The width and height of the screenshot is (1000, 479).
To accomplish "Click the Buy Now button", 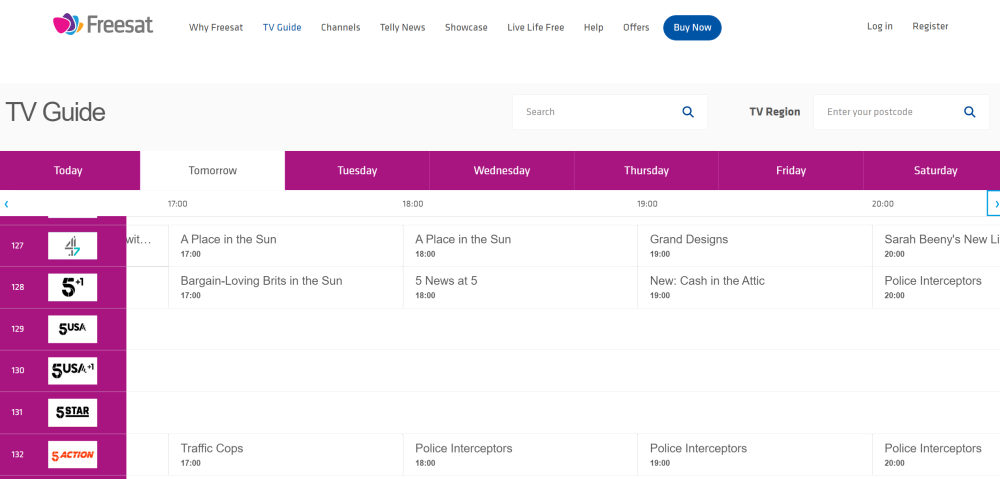I will tap(692, 27).
